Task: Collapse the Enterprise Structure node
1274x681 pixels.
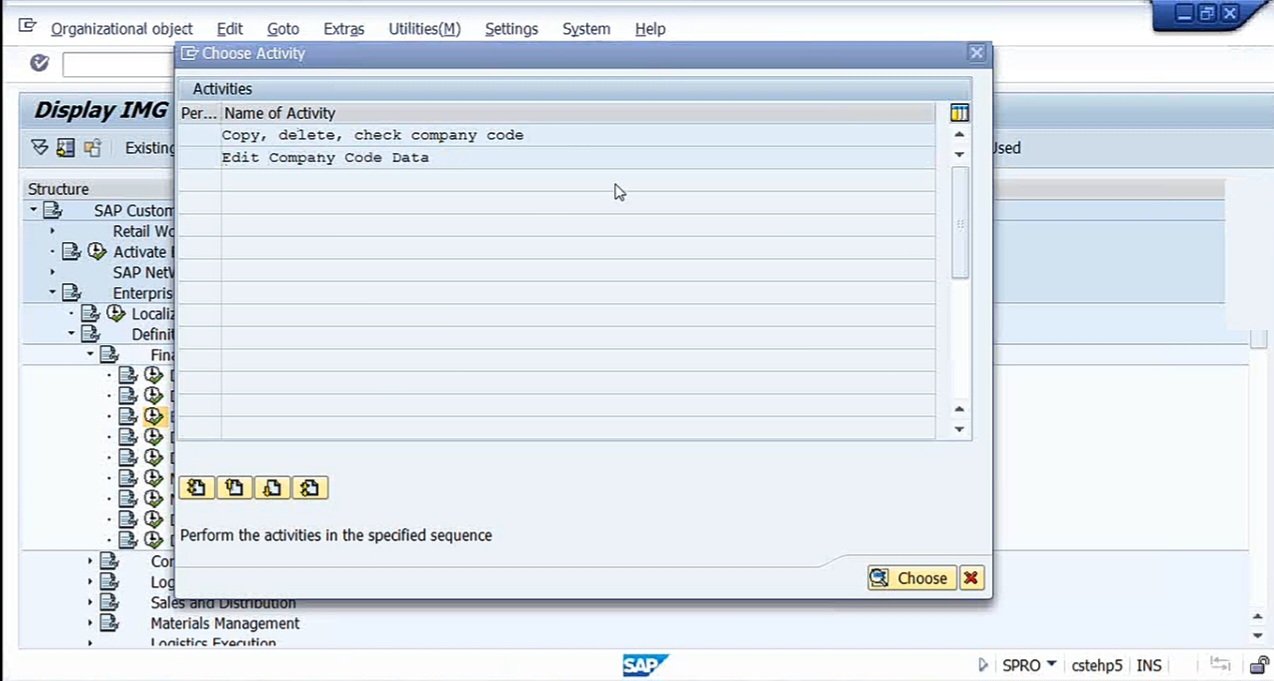Action: coord(53,293)
